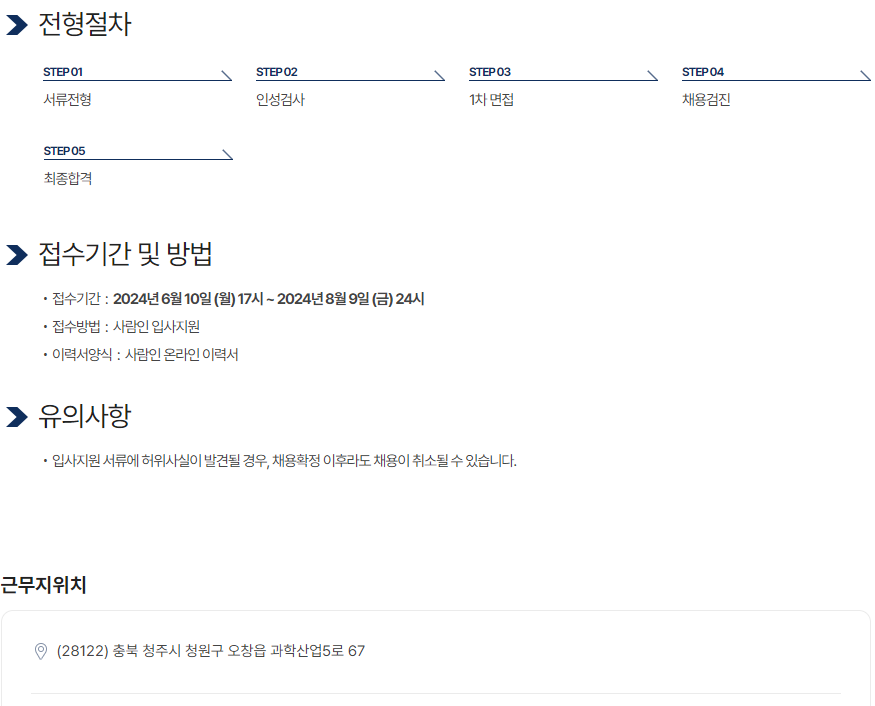Screen dimensions: 875x706
Task: Click the diagonal arrow on STEP 05 line
Action: pyautogui.click(x=227, y=155)
